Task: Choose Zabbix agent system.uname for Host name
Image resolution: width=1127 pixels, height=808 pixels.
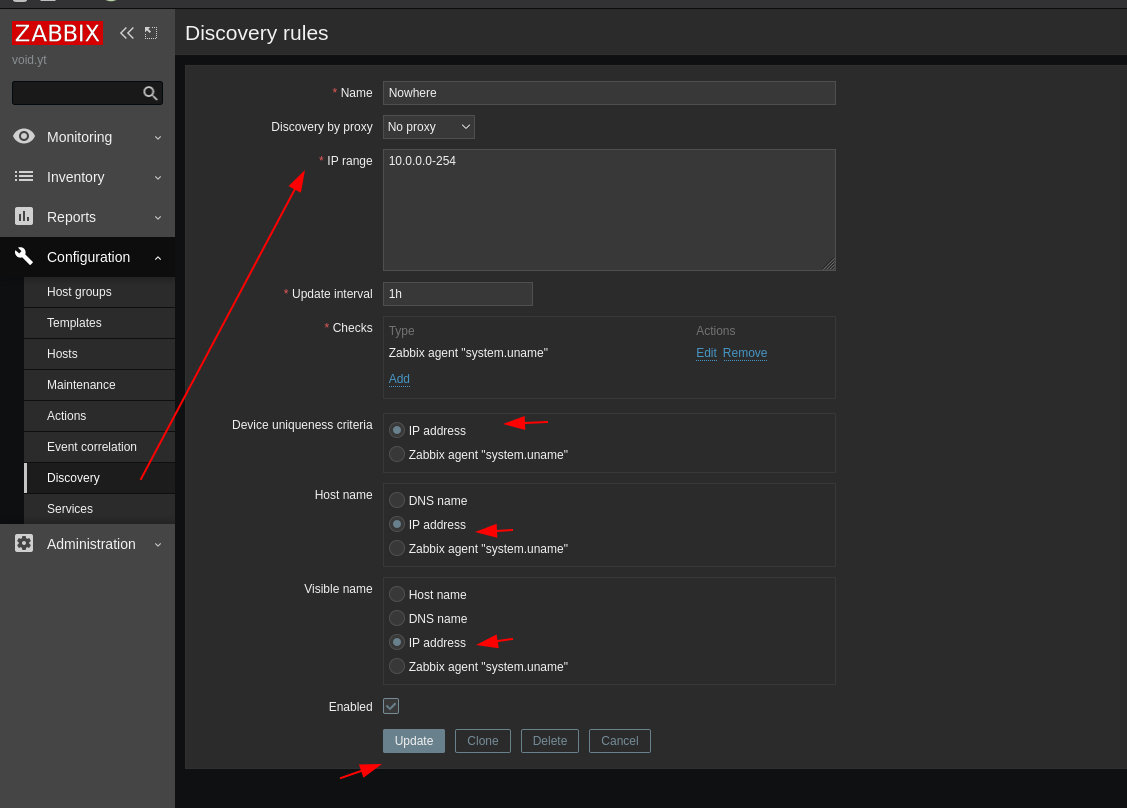Action: pos(397,548)
